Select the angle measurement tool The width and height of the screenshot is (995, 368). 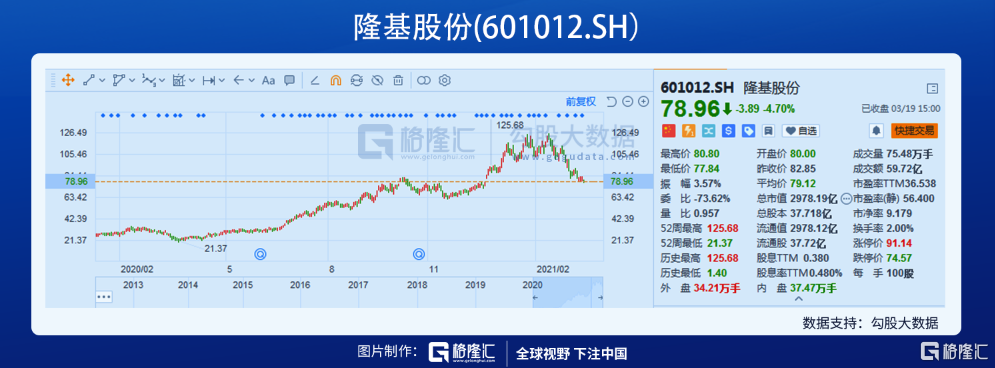(315, 81)
